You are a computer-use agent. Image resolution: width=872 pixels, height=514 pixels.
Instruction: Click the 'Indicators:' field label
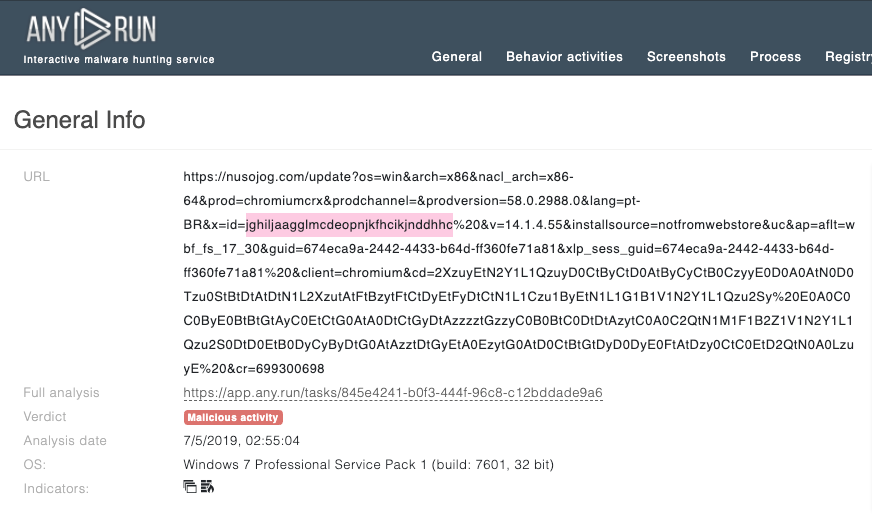pyautogui.click(x=56, y=489)
